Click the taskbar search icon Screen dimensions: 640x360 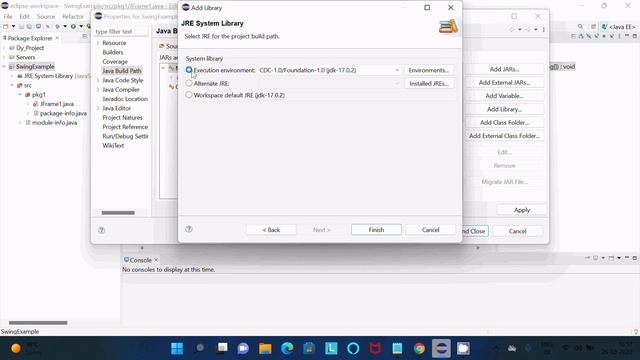click(200, 348)
